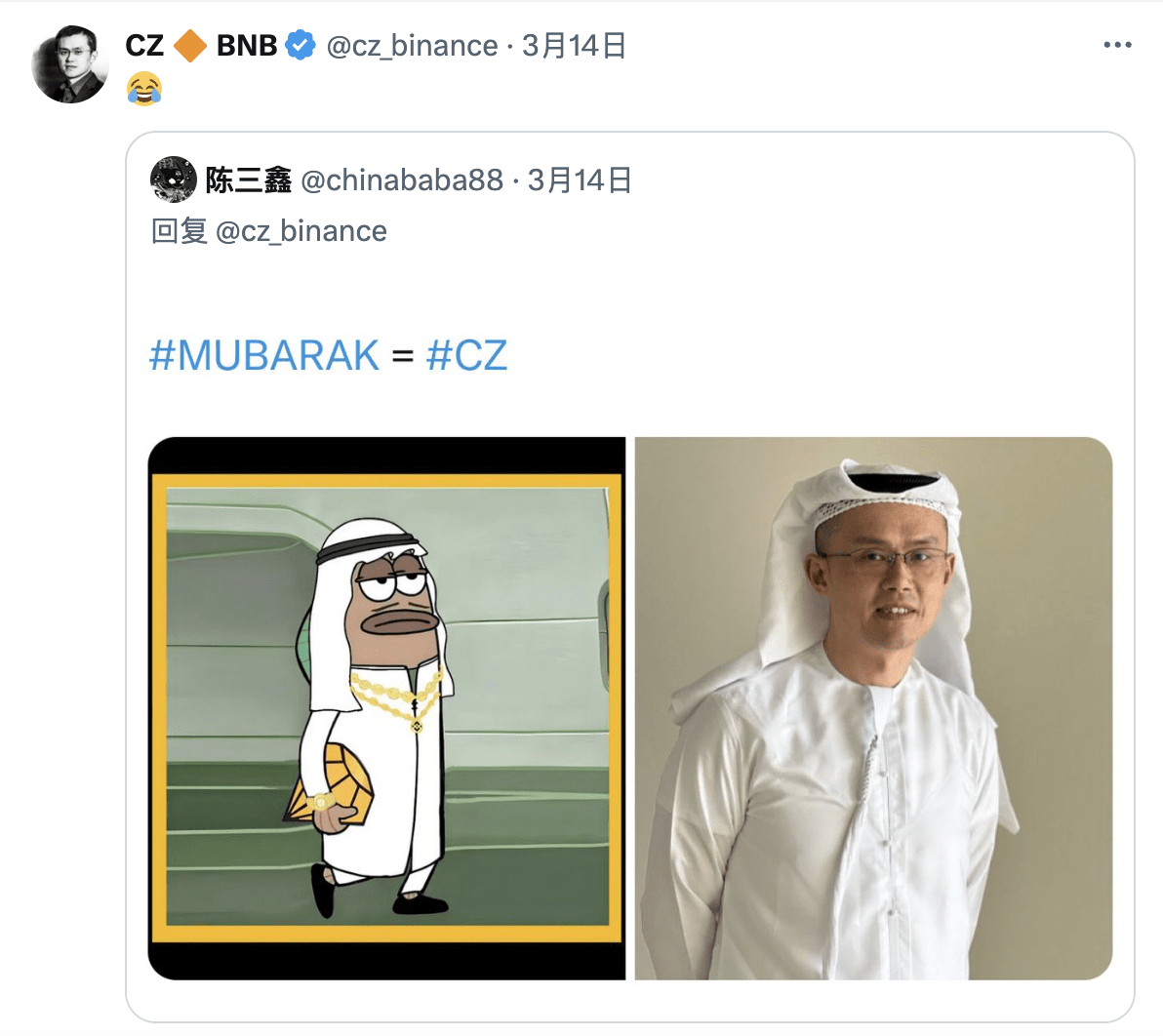Open the #MUBARAK hashtag
This screenshot has height=1036, width=1163.
coord(264,355)
